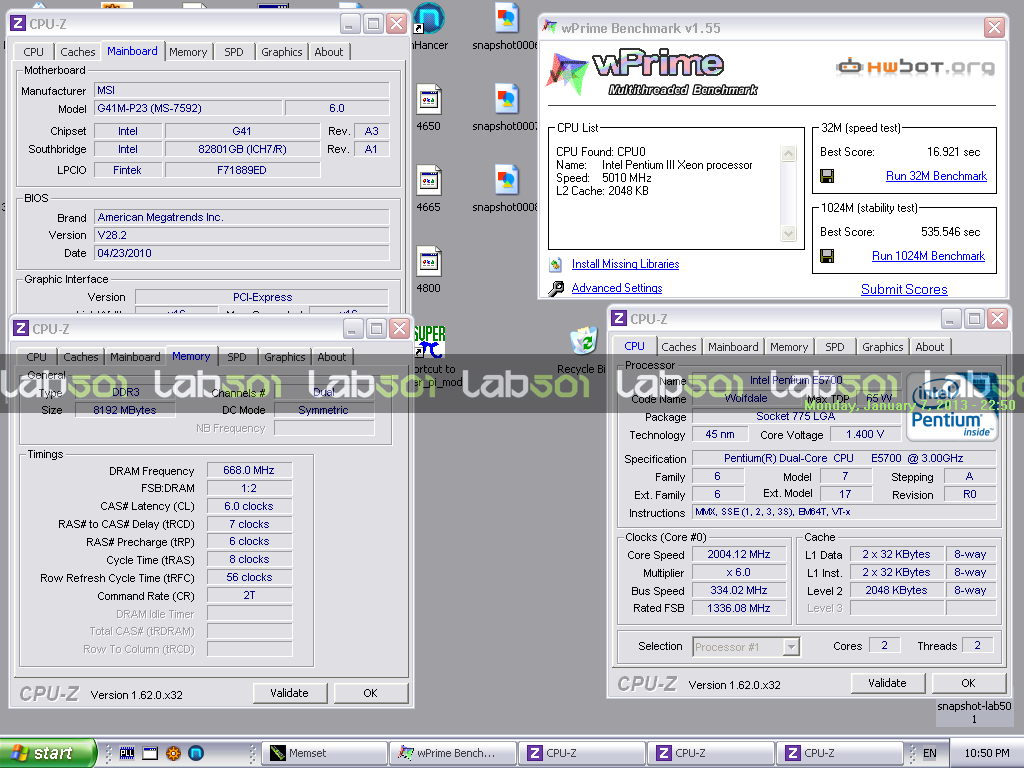Switch to Mainboard tab in processor CPU-Z window
Screen dimensions: 1024x768
tap(733, 347)
